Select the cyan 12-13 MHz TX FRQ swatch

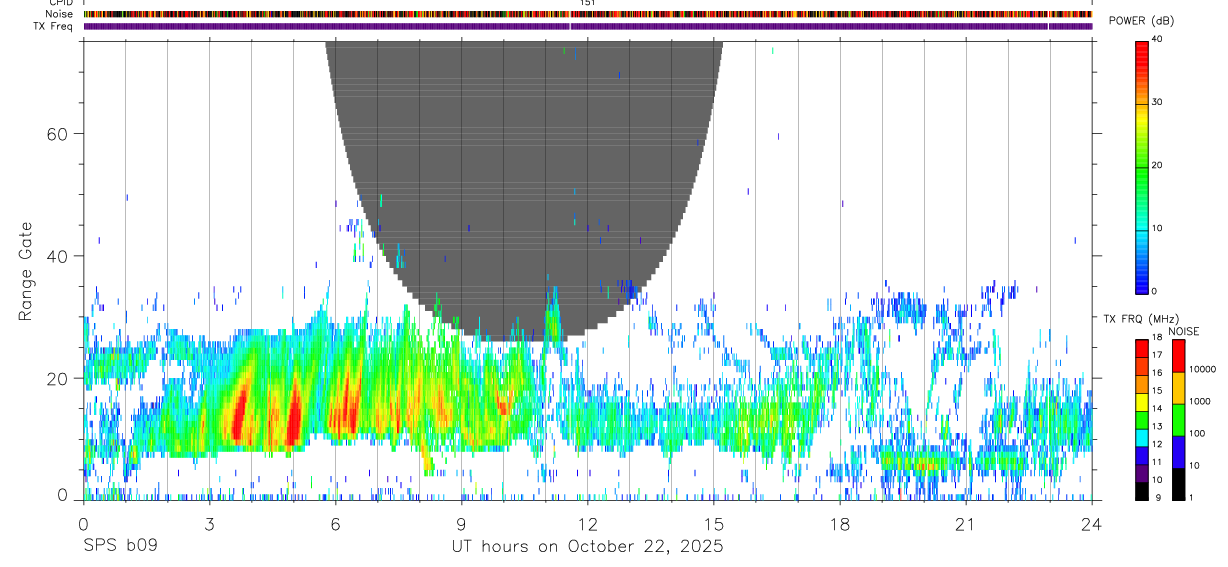[x=1141, y=438]
